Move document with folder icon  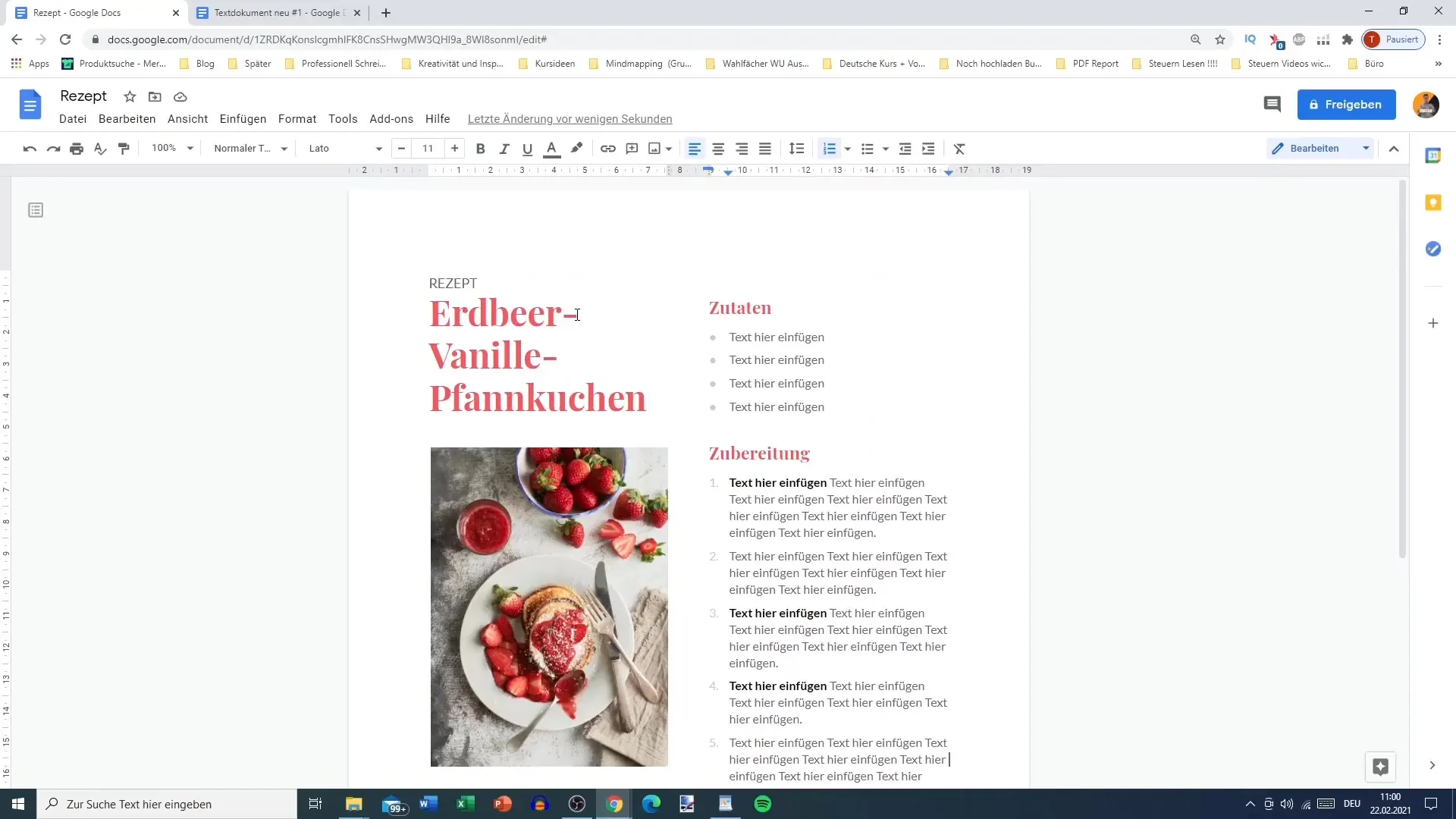(155, 97)
